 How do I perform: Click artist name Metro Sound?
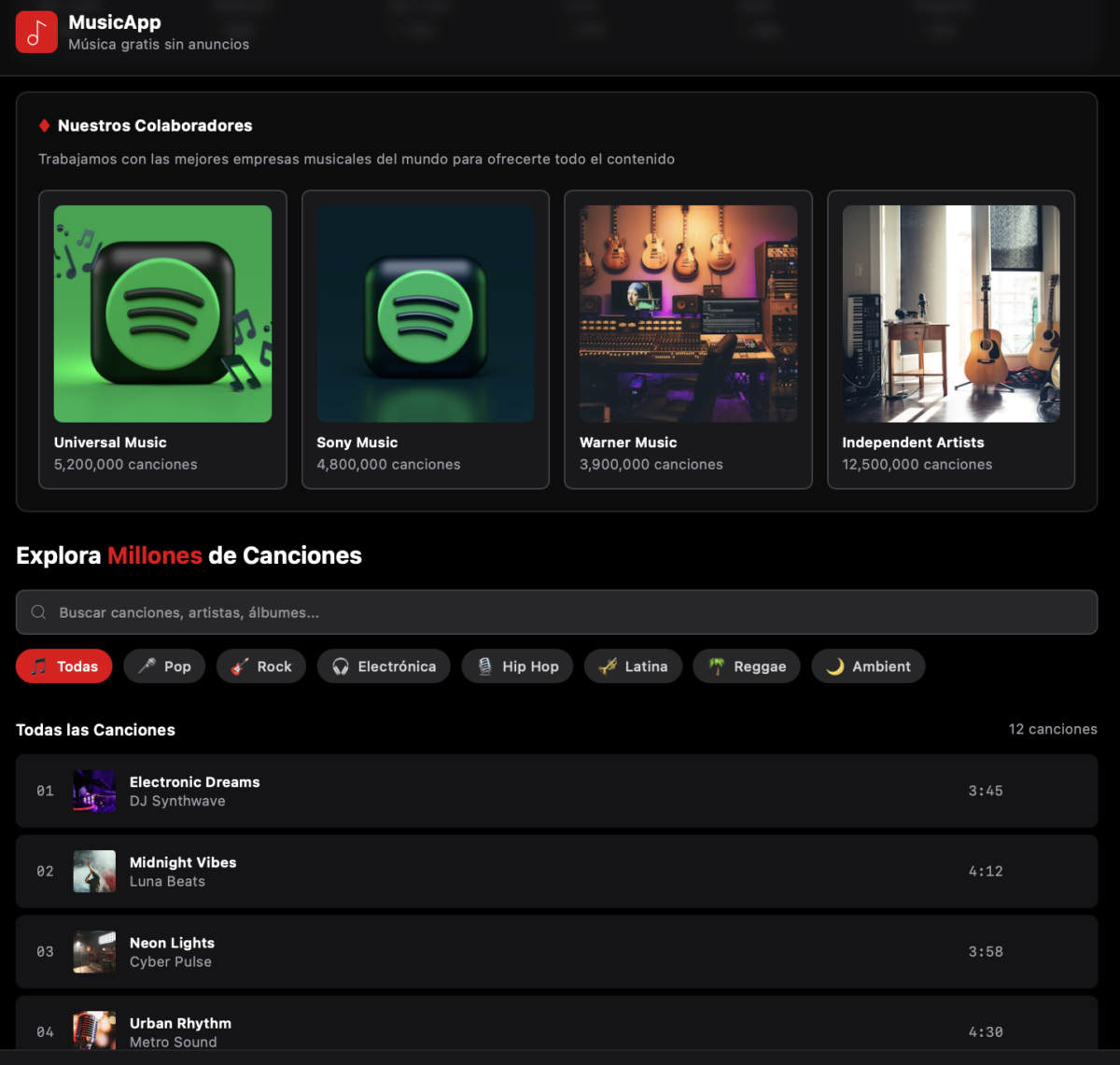tap(173, 1042)
